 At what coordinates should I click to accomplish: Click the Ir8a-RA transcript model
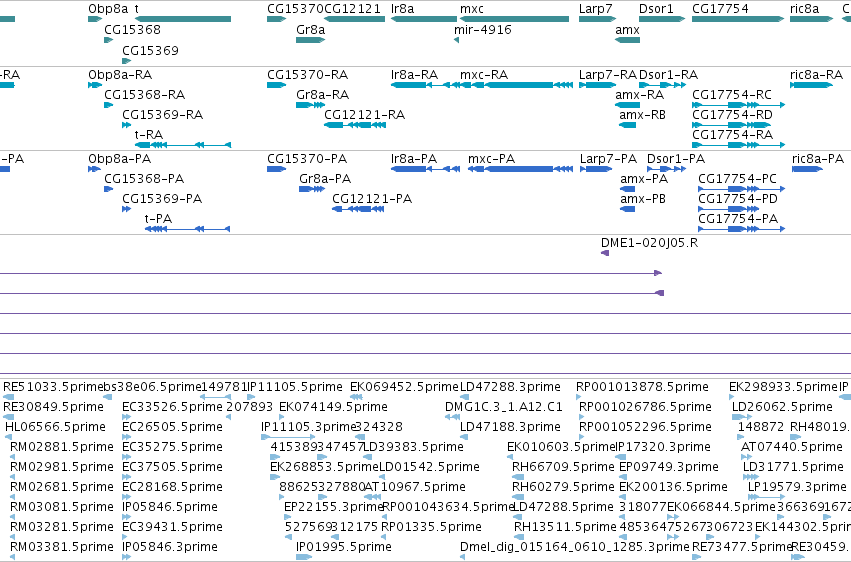click(x=424, y=85)
